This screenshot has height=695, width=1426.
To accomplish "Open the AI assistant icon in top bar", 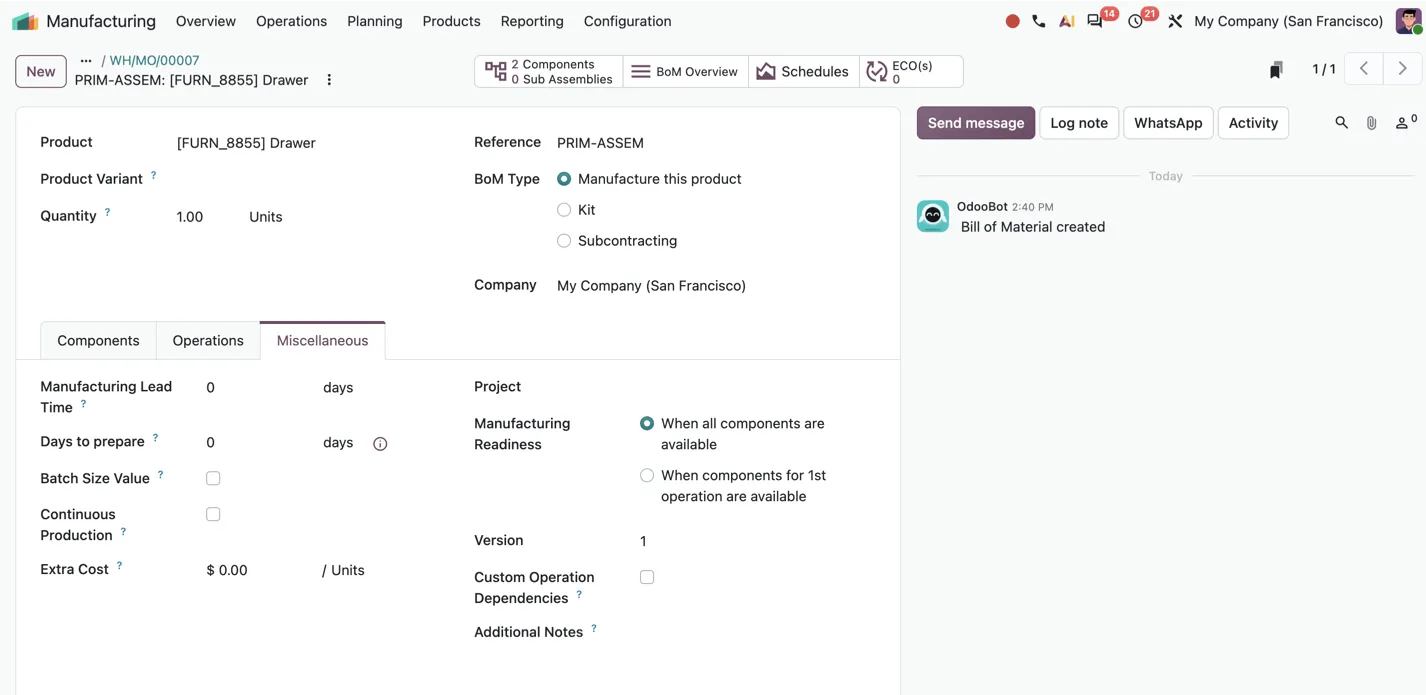I will click(x=1067, y=21).
